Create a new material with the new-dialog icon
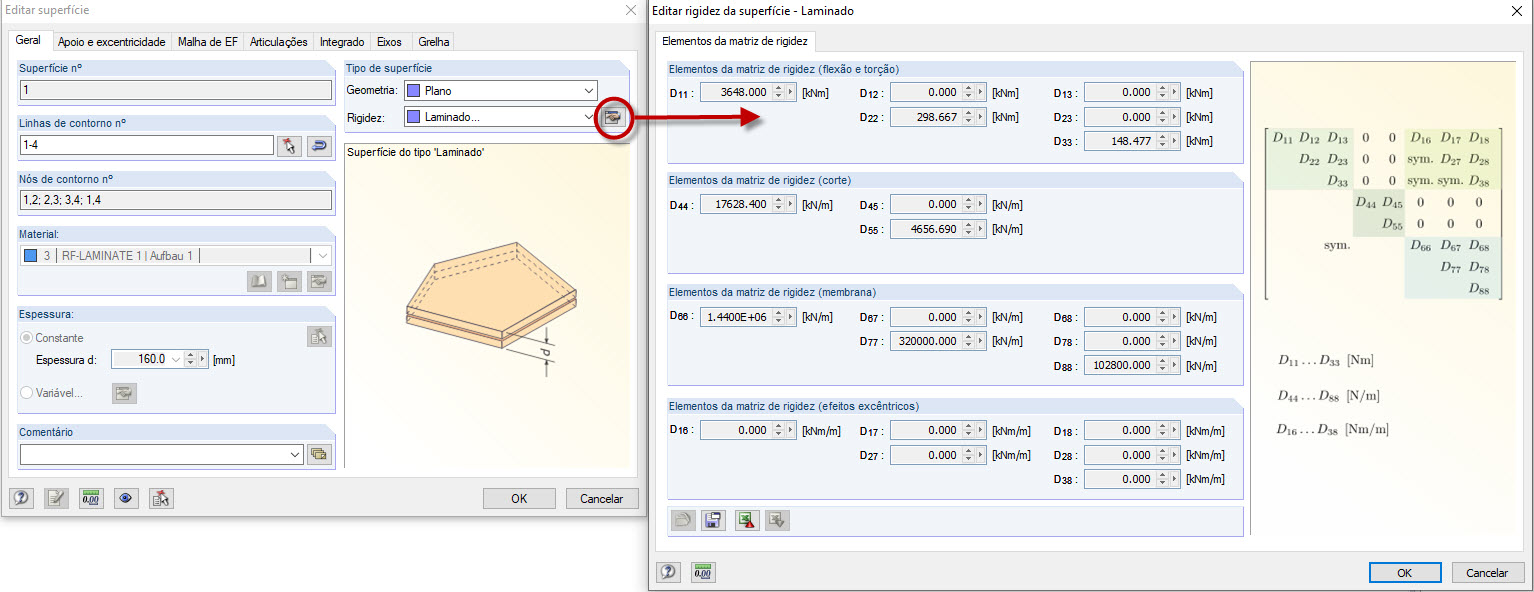1534x592 pixels. coord(288,281)
